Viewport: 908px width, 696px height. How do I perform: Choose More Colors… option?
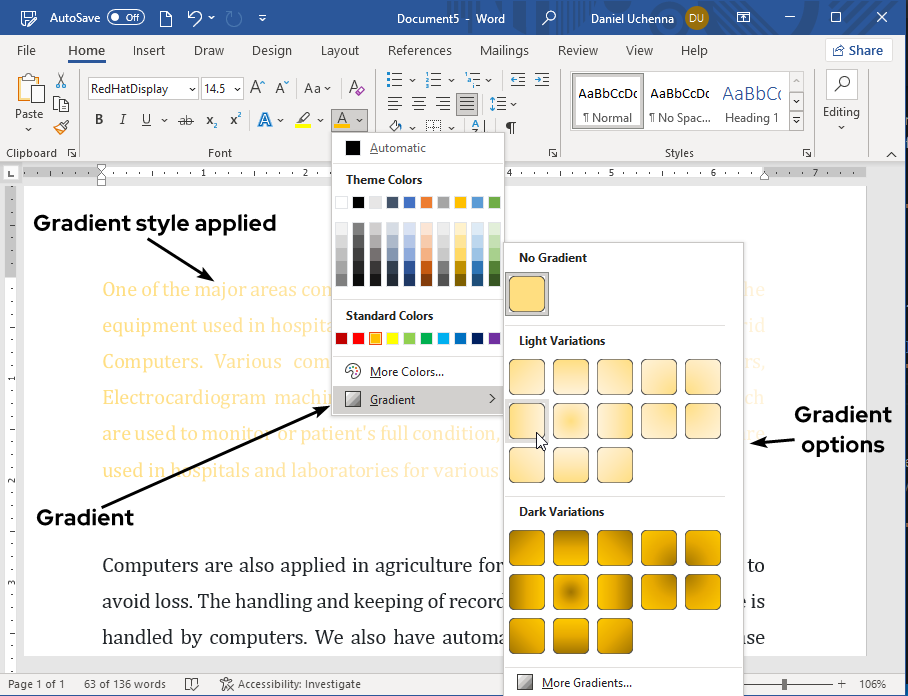(406, 372)
